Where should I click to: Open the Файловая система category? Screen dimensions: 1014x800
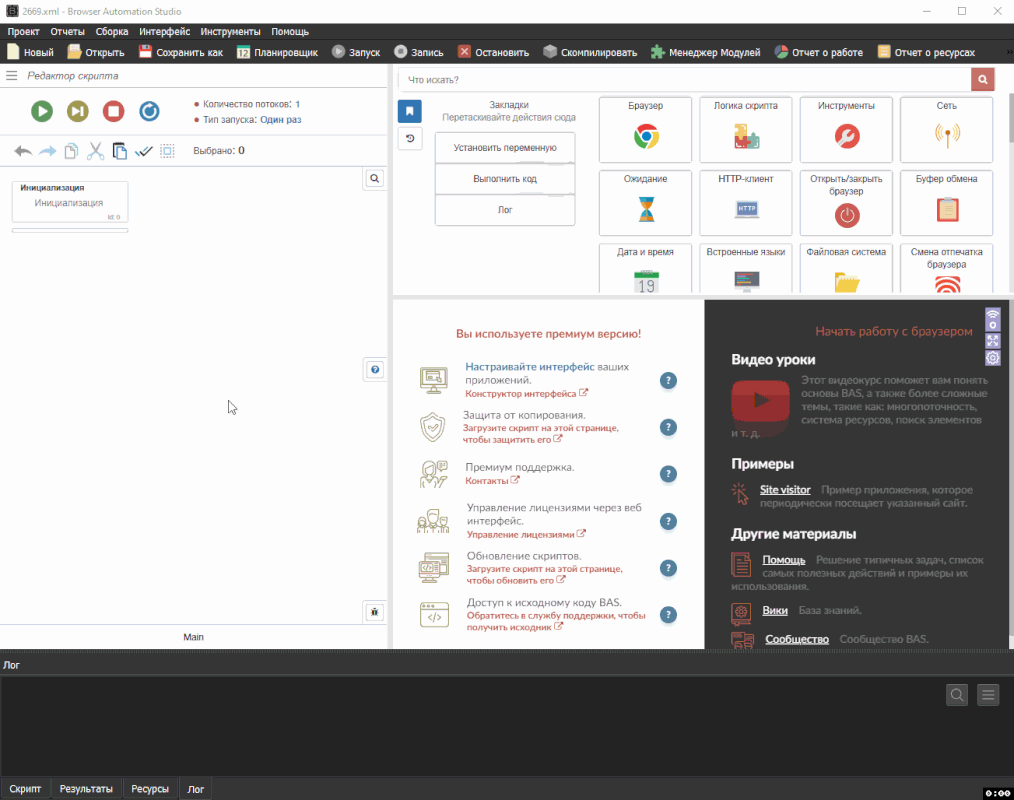coord(846,268)
